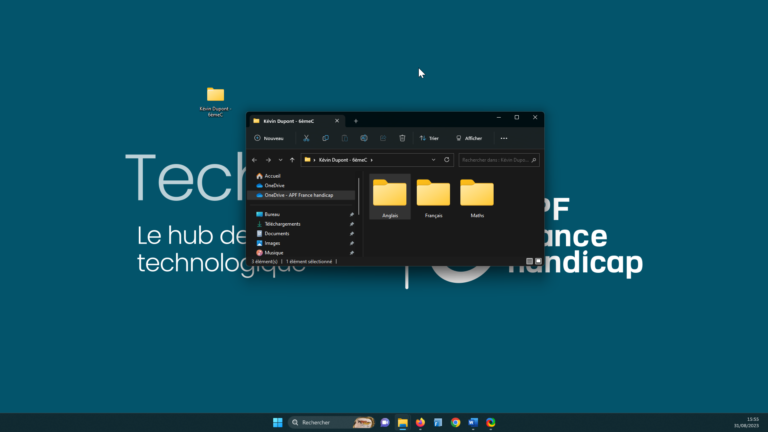The image size is (768, 432).
Task: Open the Trier sort menu
Action: coord(429,138)
